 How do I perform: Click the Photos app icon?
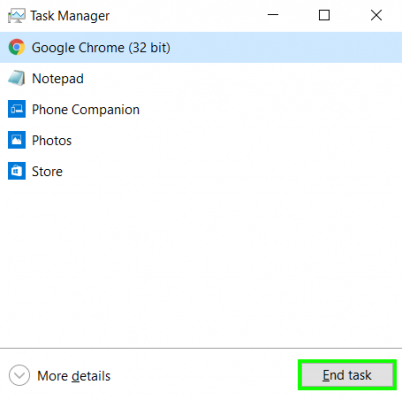coord(17,140)
